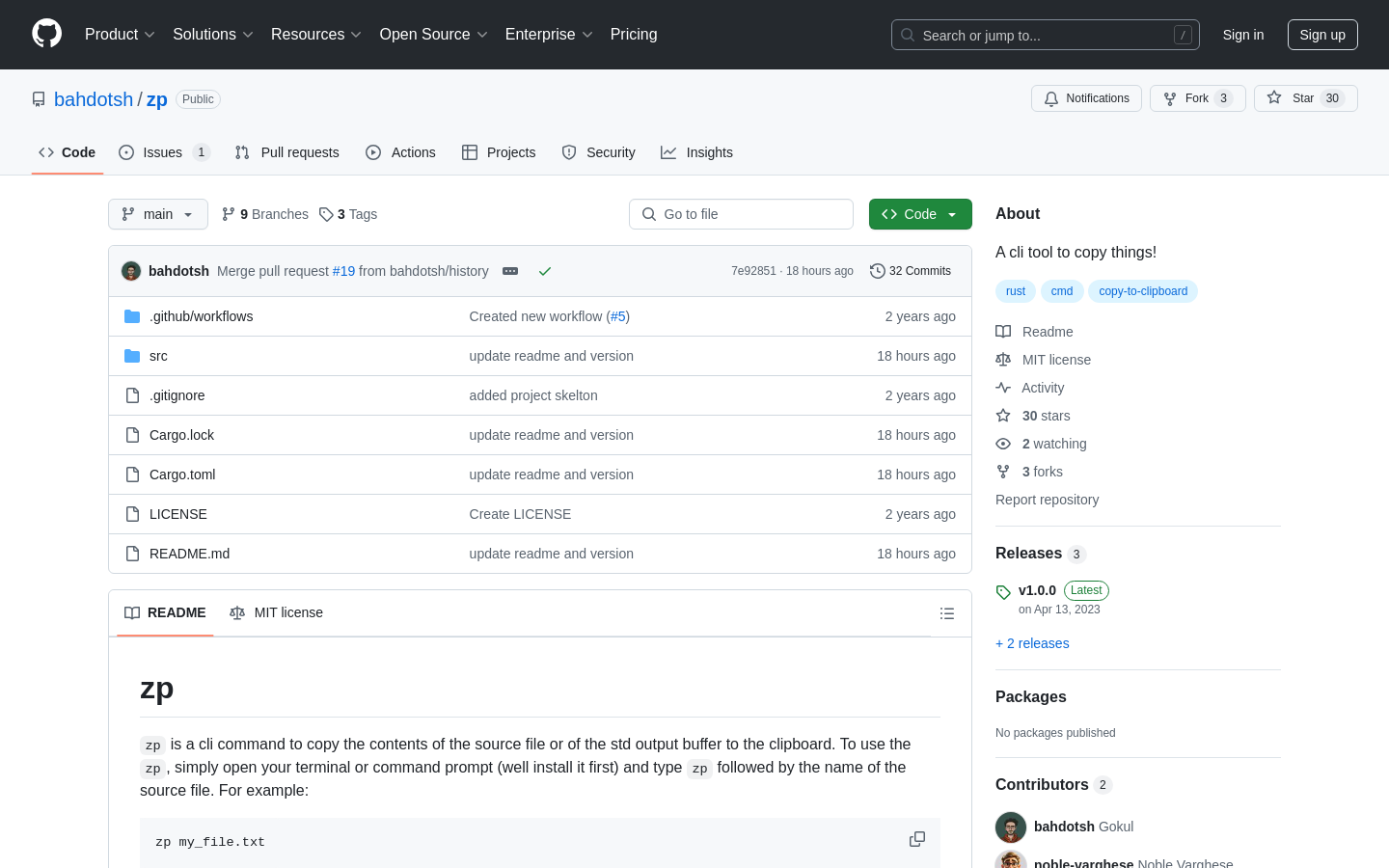Switch to the Issues tab
The image size is (1389, 868).
pos(164,152)
